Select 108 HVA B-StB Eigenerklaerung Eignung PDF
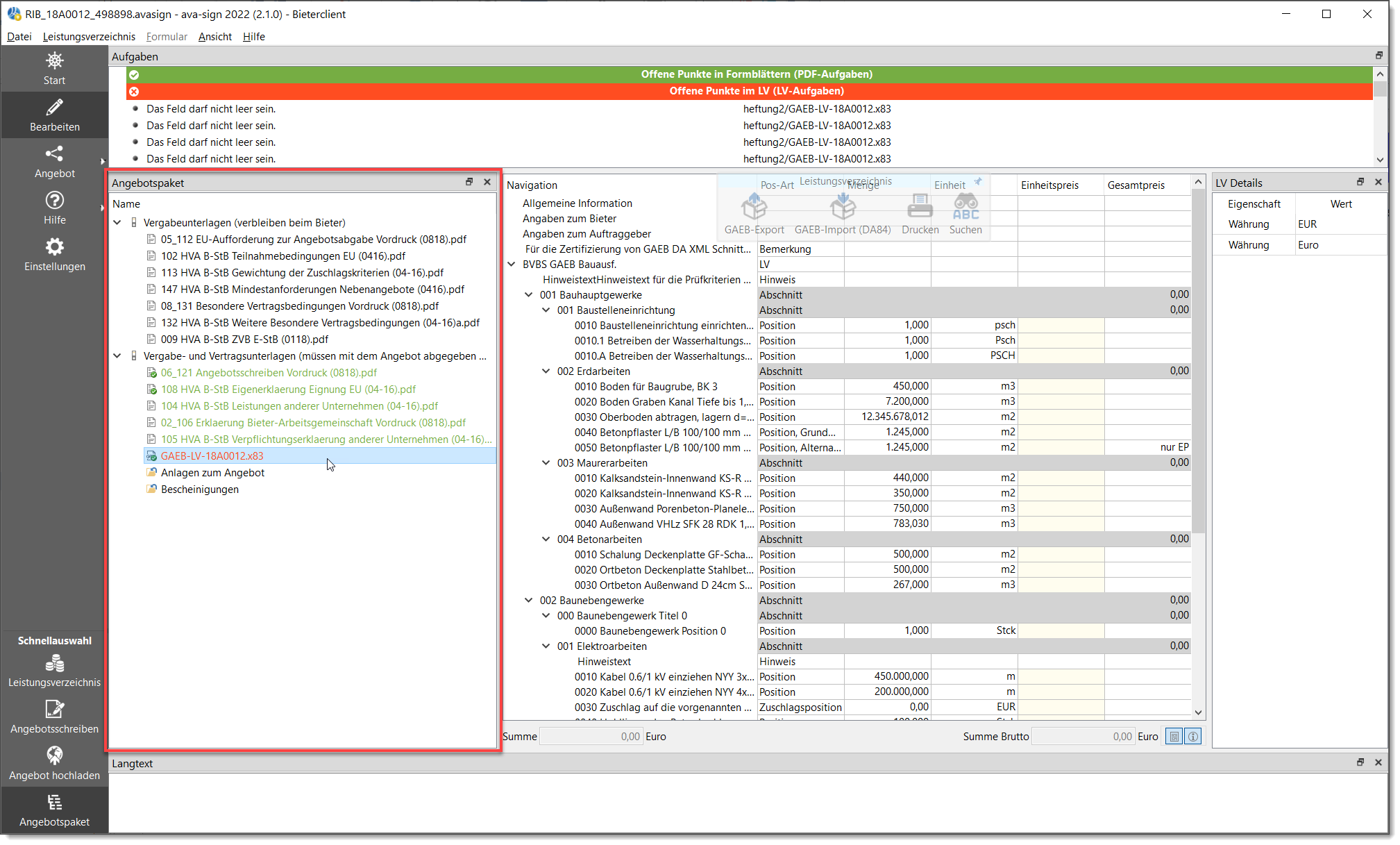1400x845 pixels. coord(289,390)
